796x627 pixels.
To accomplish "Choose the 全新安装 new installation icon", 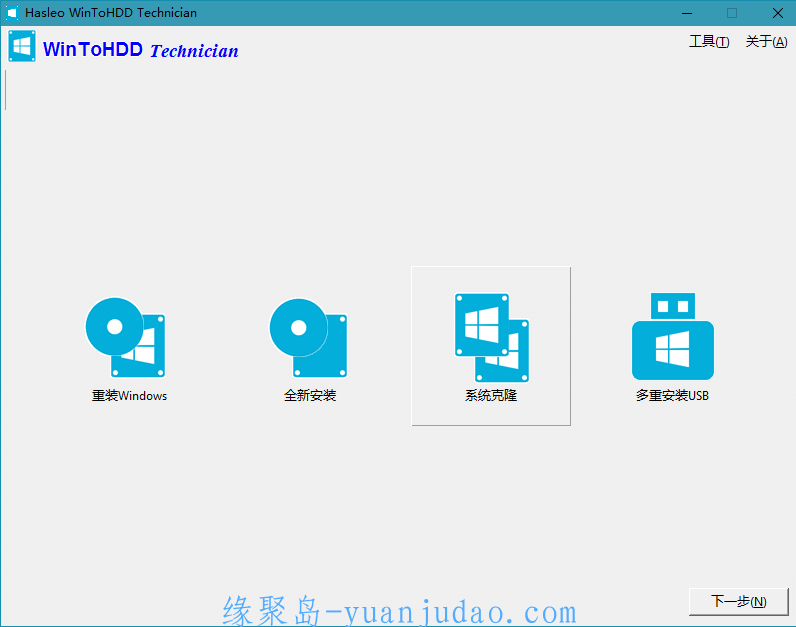I will [308, 338].
